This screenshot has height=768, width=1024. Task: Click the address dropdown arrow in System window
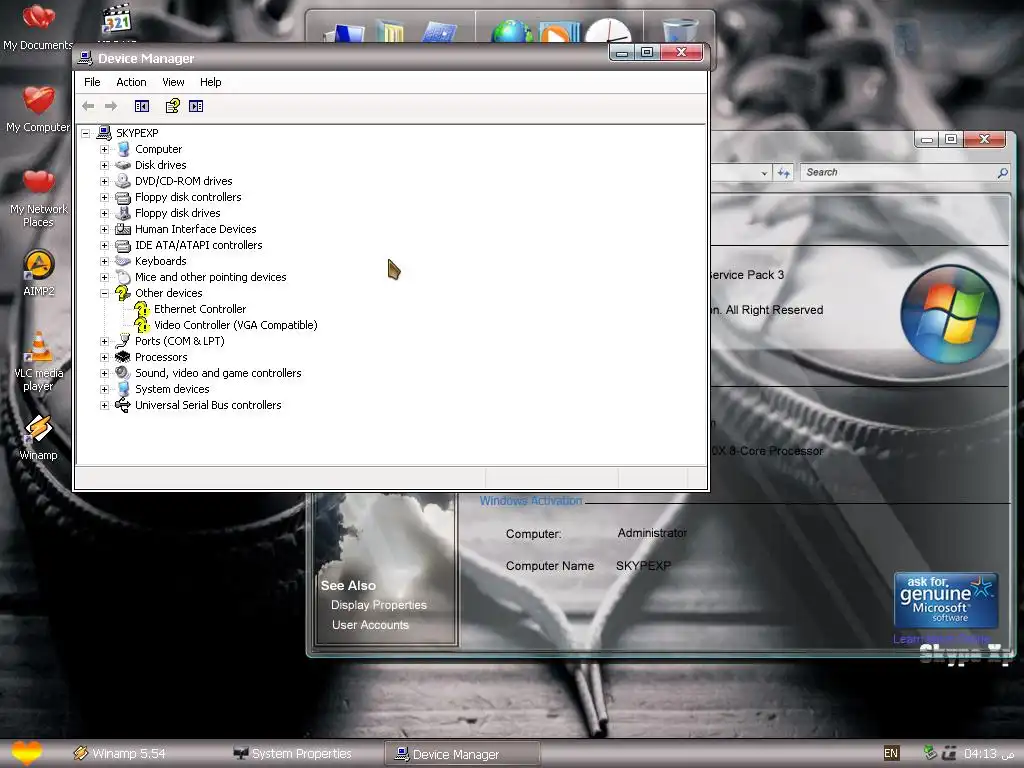click(x=764, y=173)
